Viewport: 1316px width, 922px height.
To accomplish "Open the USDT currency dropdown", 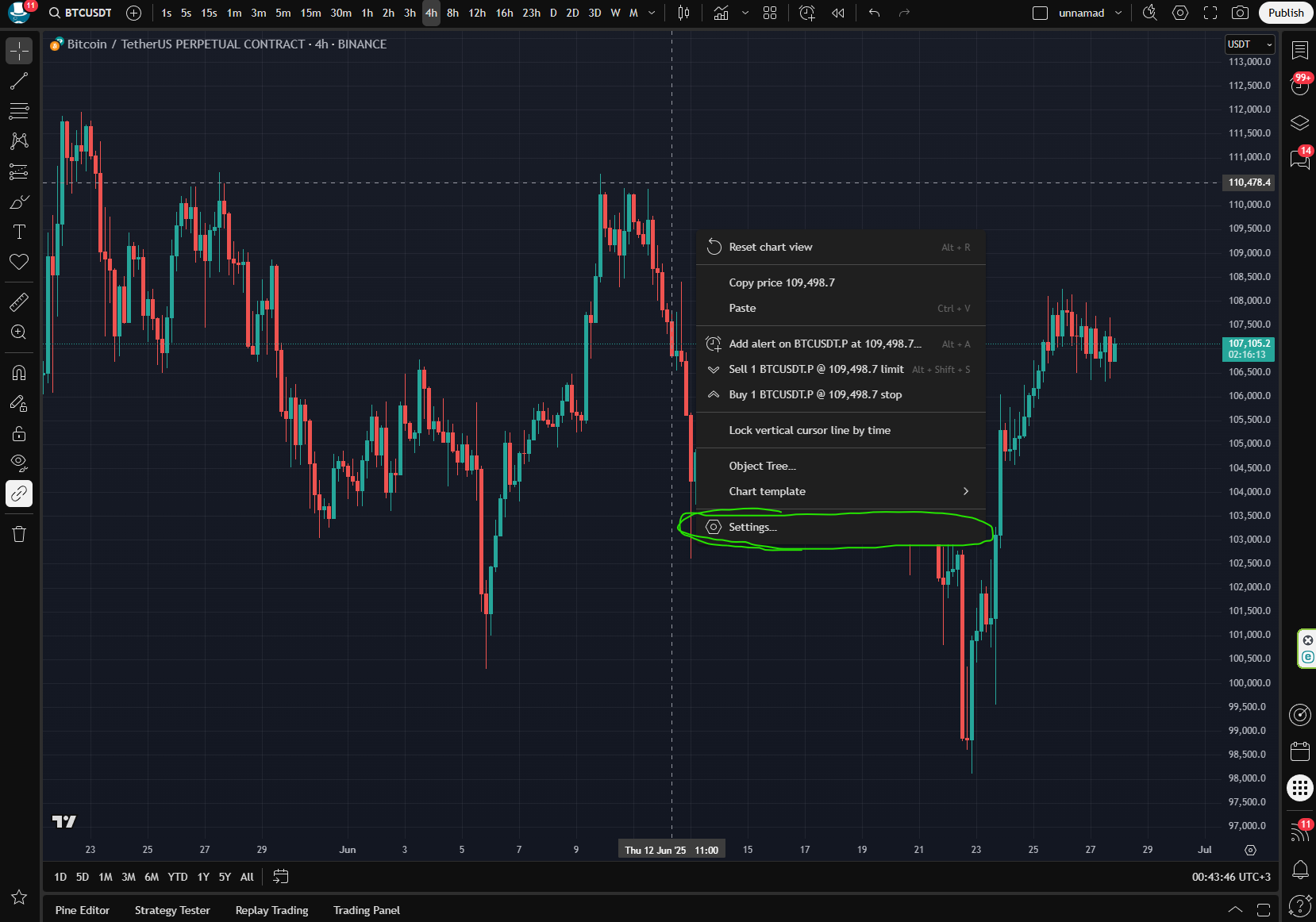I will tap(1249, 44).
